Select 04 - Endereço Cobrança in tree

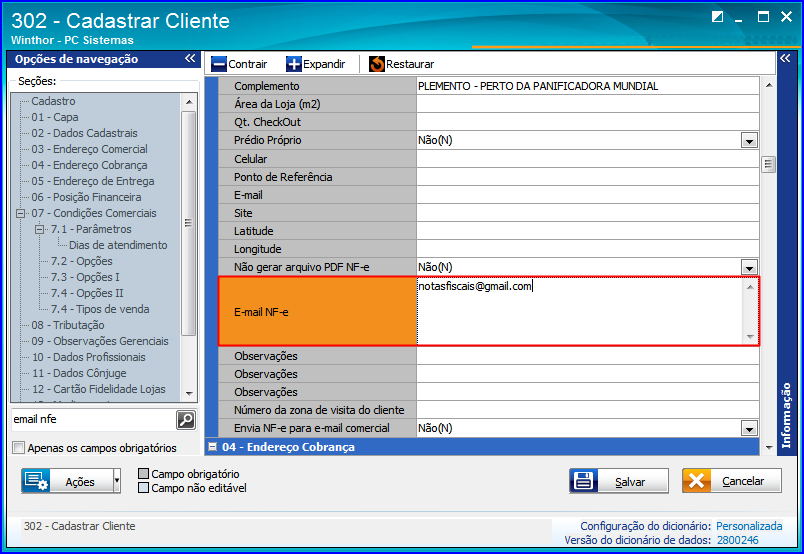[x=89, y=165]
